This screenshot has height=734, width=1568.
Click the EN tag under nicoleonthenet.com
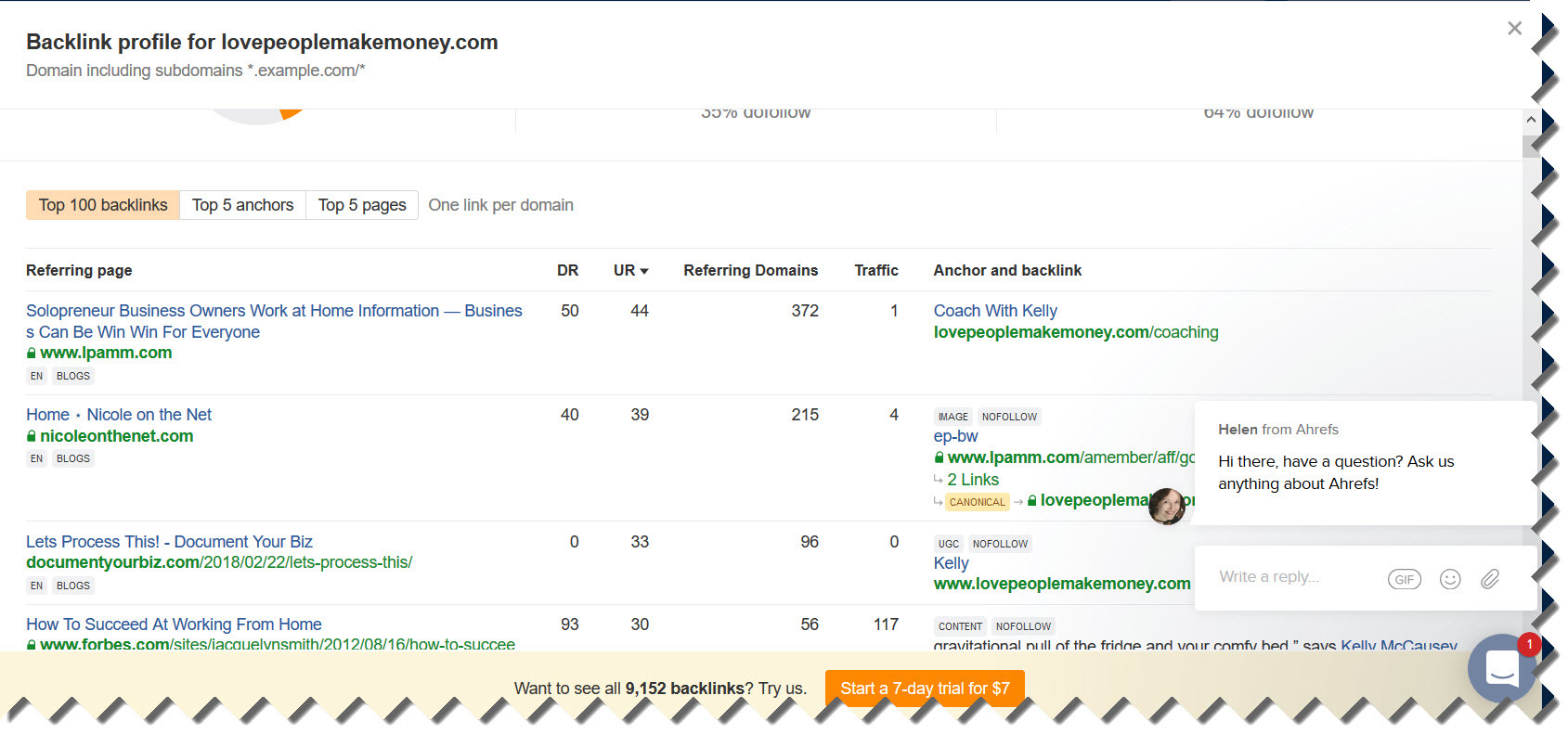36,458
